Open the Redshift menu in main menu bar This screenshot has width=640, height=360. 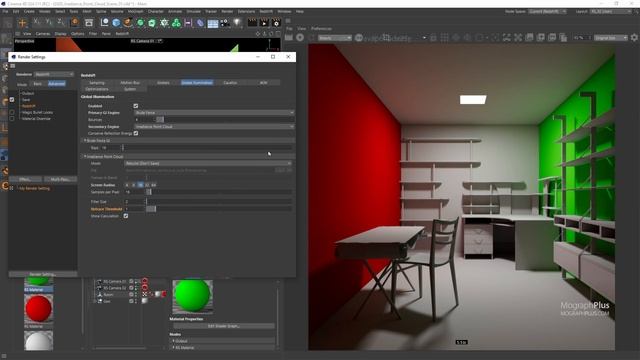coord(266,11)
